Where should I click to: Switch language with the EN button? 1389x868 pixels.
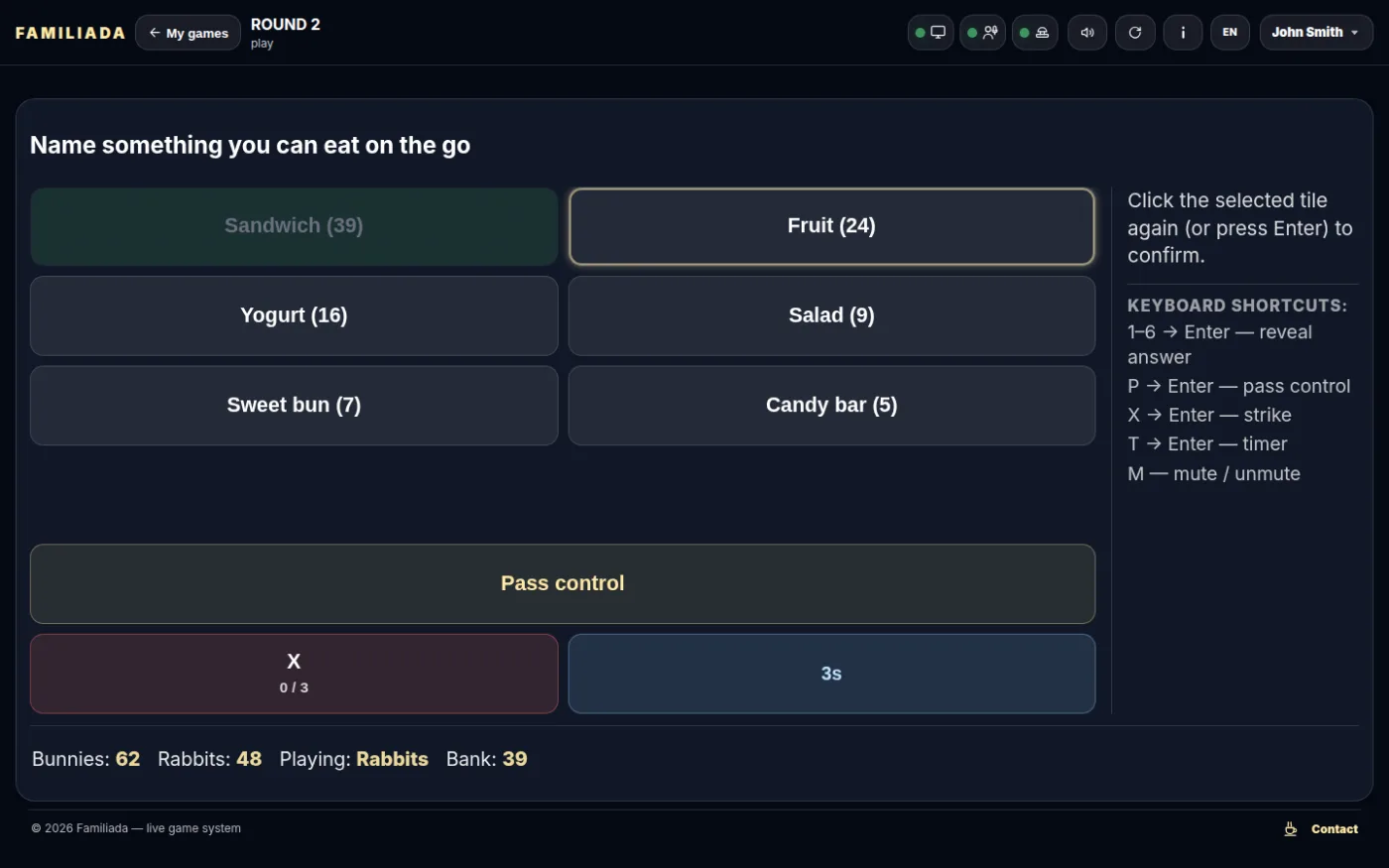[1230, 33]
